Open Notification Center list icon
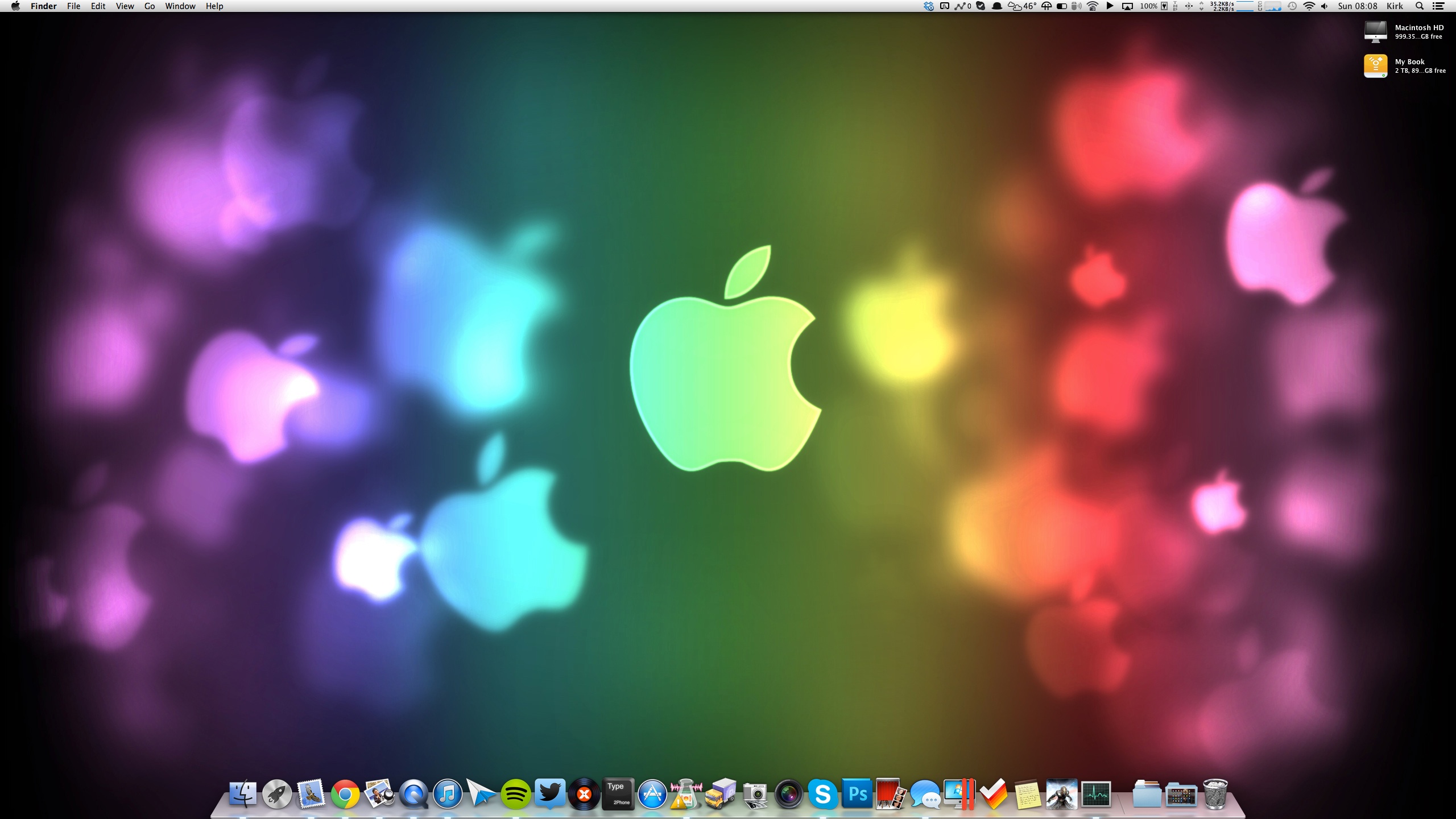Viewport: 1456px width, 819px height. [1438, 6]
